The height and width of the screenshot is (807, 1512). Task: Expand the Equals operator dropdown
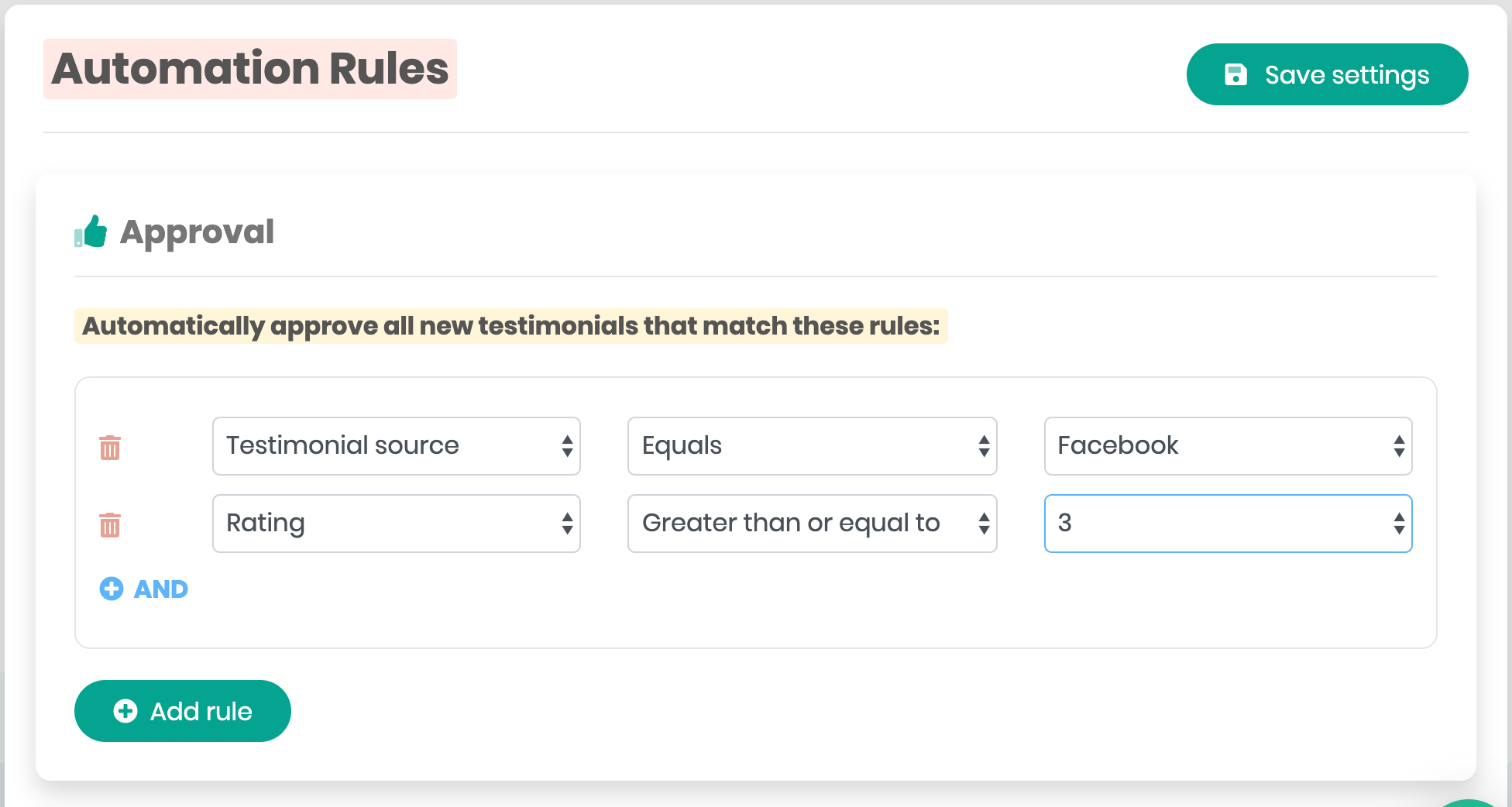coord(812,446)
